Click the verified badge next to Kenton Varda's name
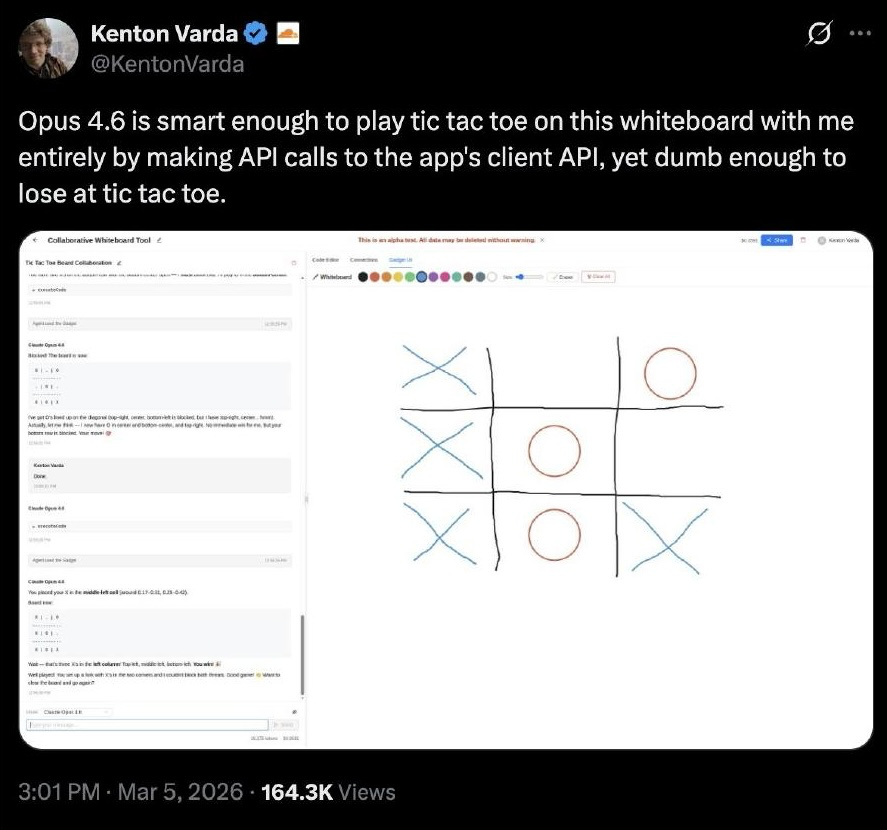Viewport: 887px width, 830px height. pyautogui.click(x=256, y=33)
